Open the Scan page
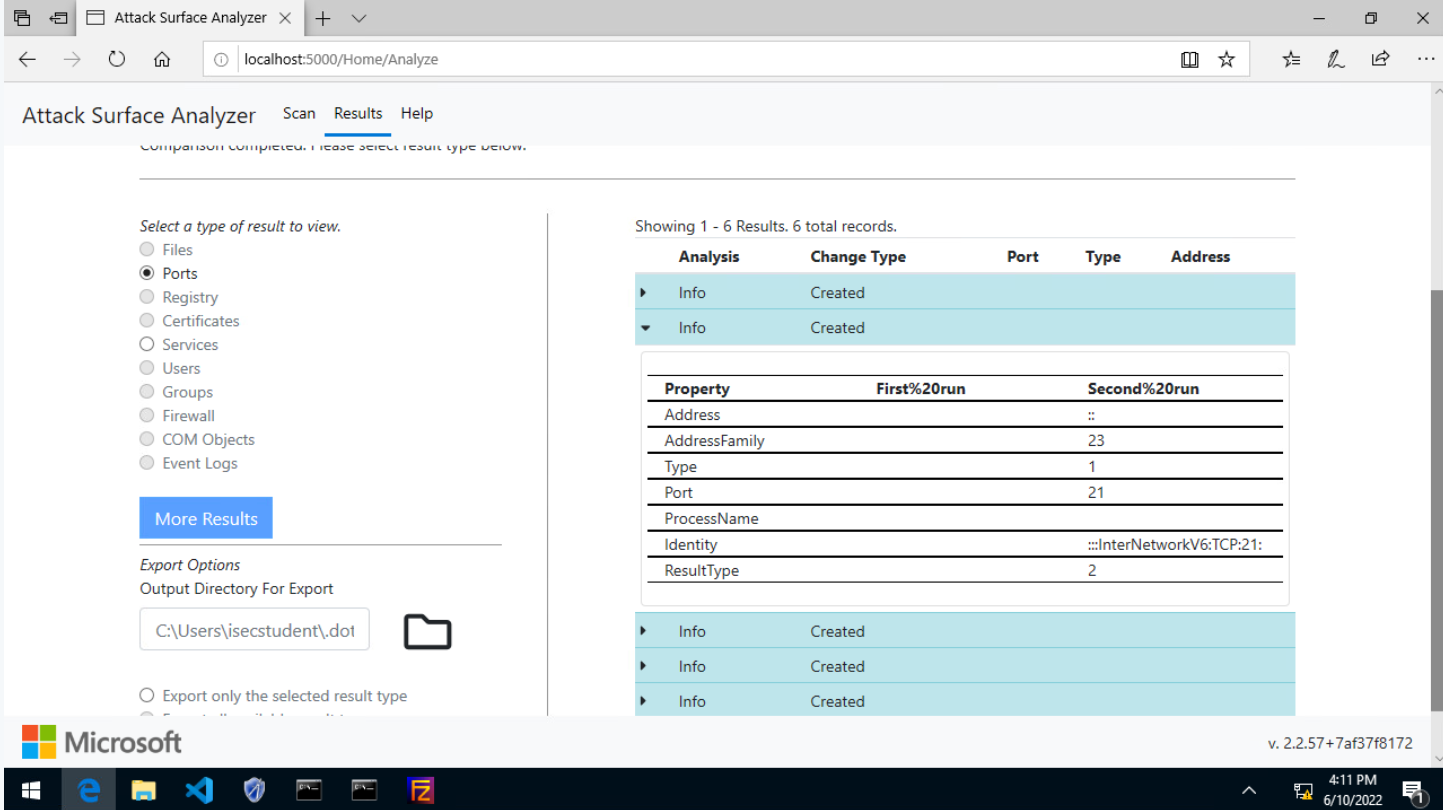 (299, 113)
